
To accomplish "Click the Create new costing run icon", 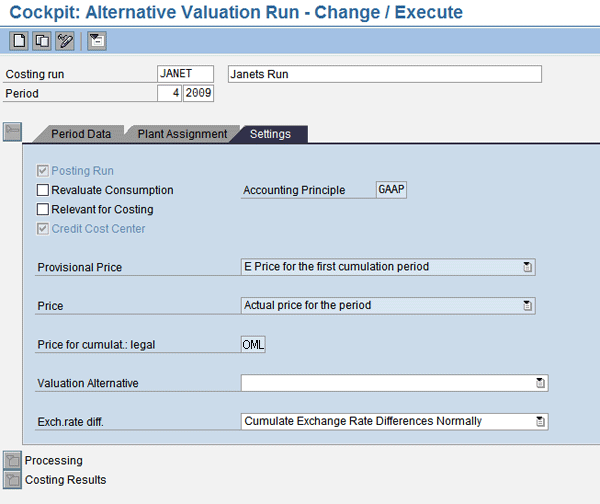I will 19,41.
